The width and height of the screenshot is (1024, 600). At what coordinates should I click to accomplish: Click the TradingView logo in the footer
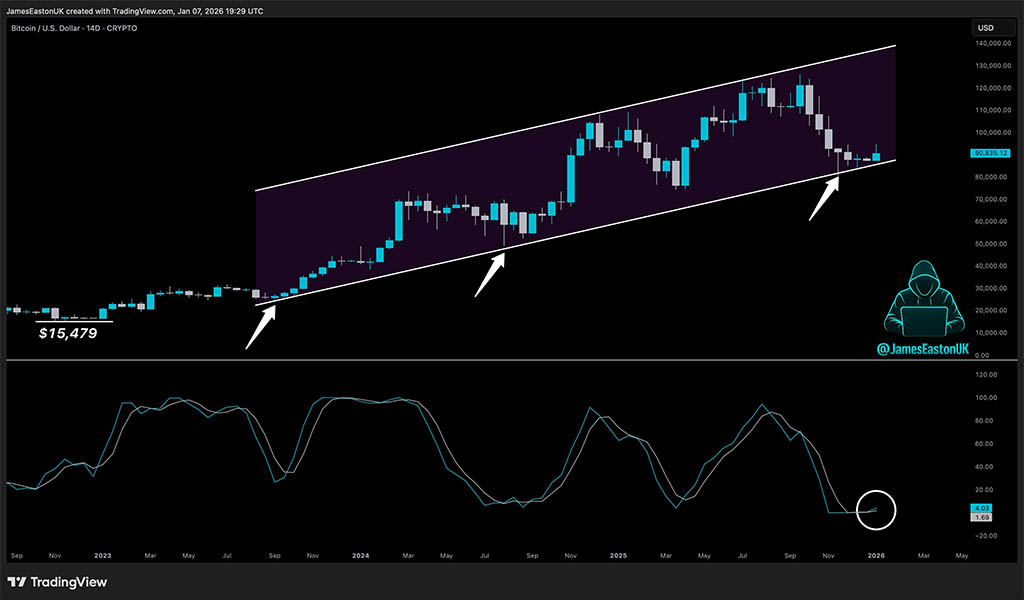click(57, 582)
